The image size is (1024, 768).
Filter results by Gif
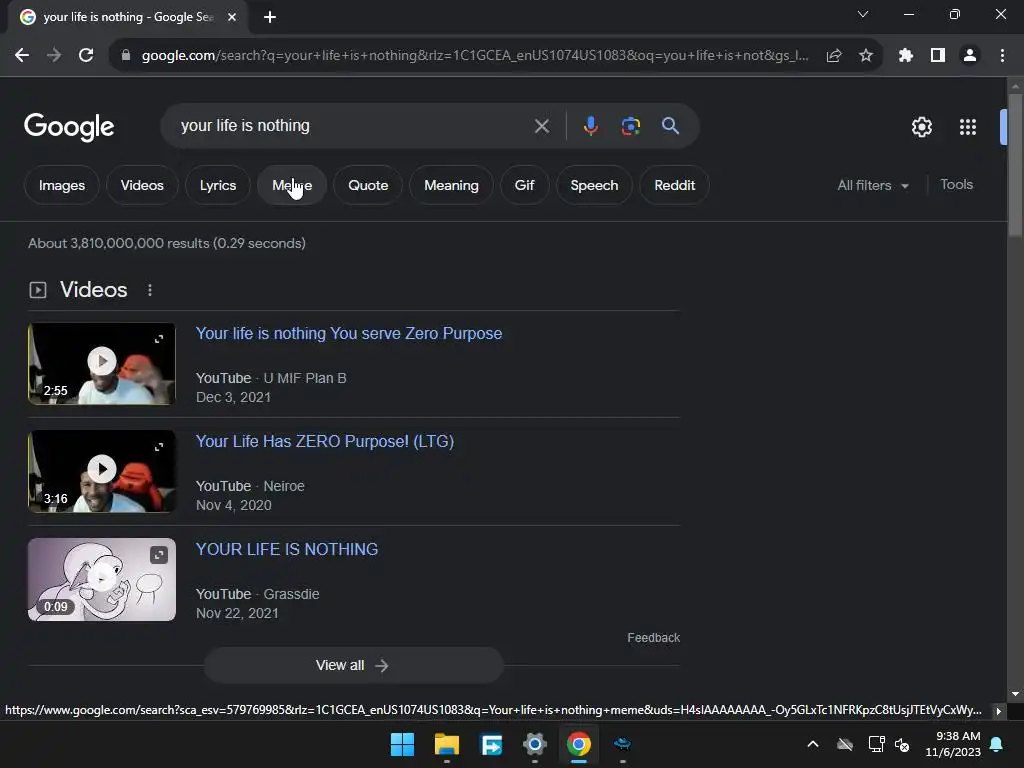click(x=524, y=185)
